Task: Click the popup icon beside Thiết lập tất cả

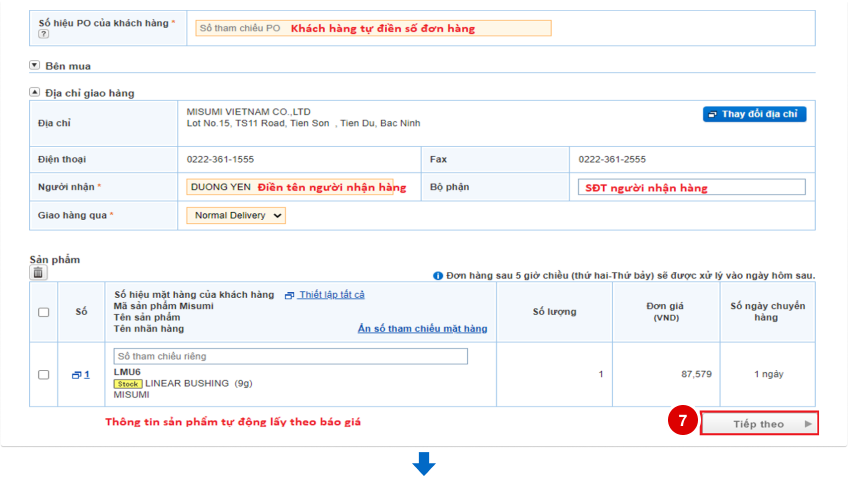Action: [x=289, y=295]
